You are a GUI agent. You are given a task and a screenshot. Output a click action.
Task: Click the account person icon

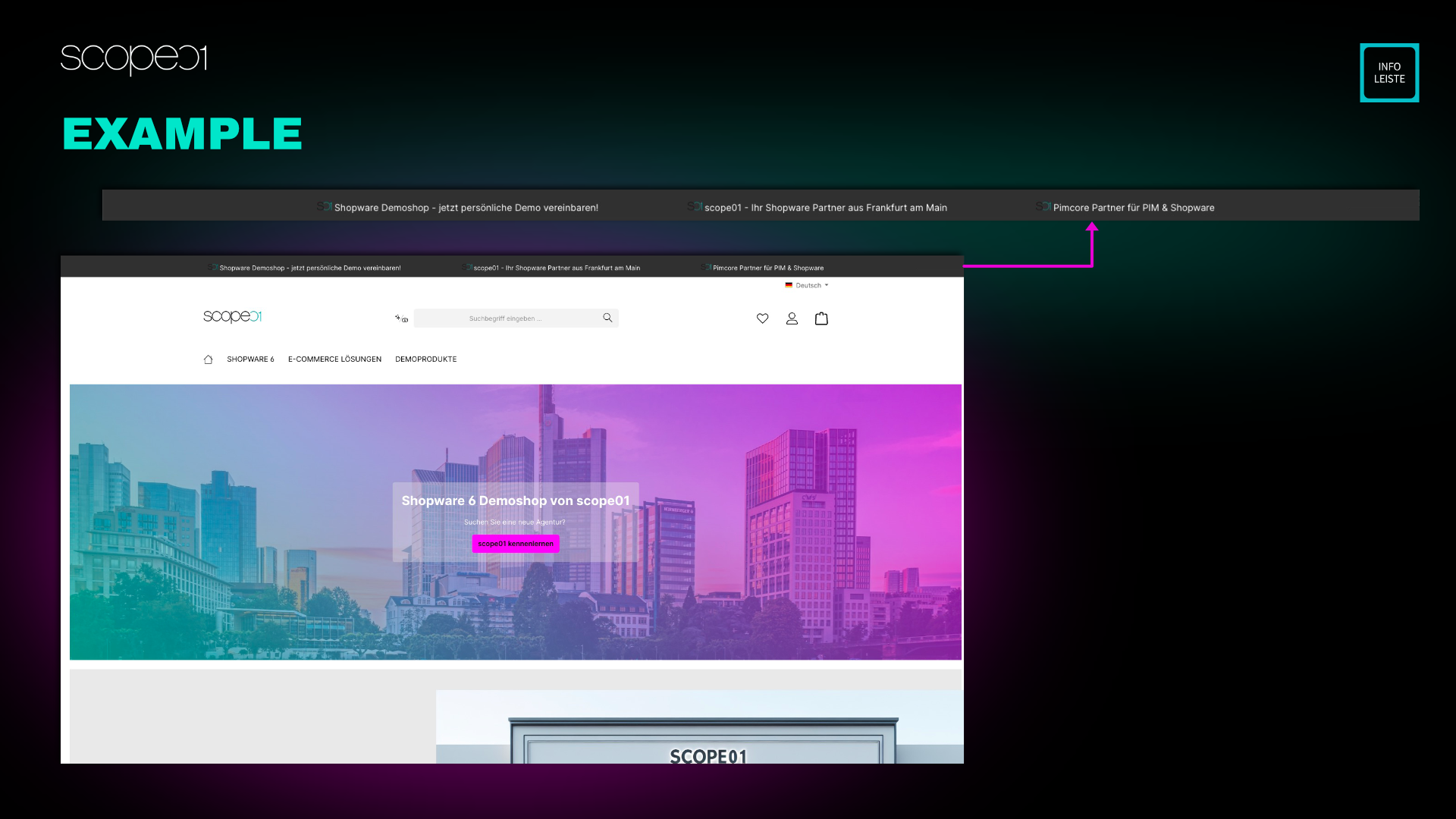792,318
